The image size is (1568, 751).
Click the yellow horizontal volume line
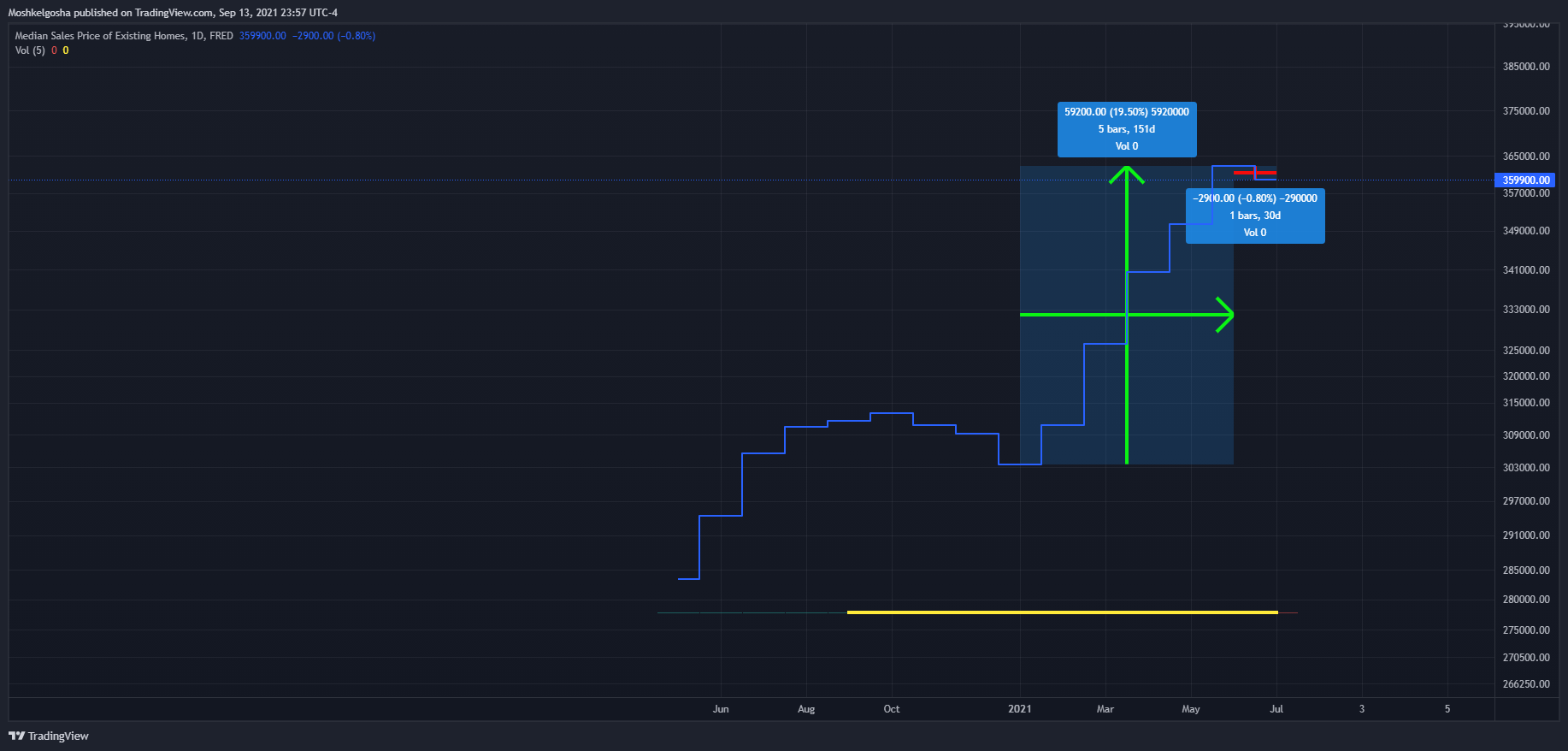1063,612
